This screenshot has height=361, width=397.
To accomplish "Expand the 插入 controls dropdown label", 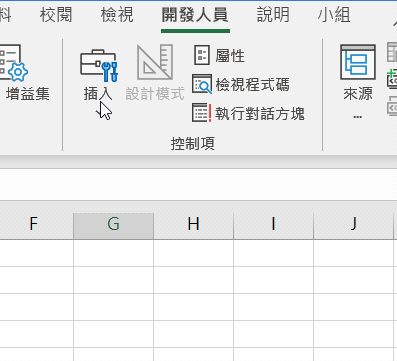I will [x=98, y=94].
